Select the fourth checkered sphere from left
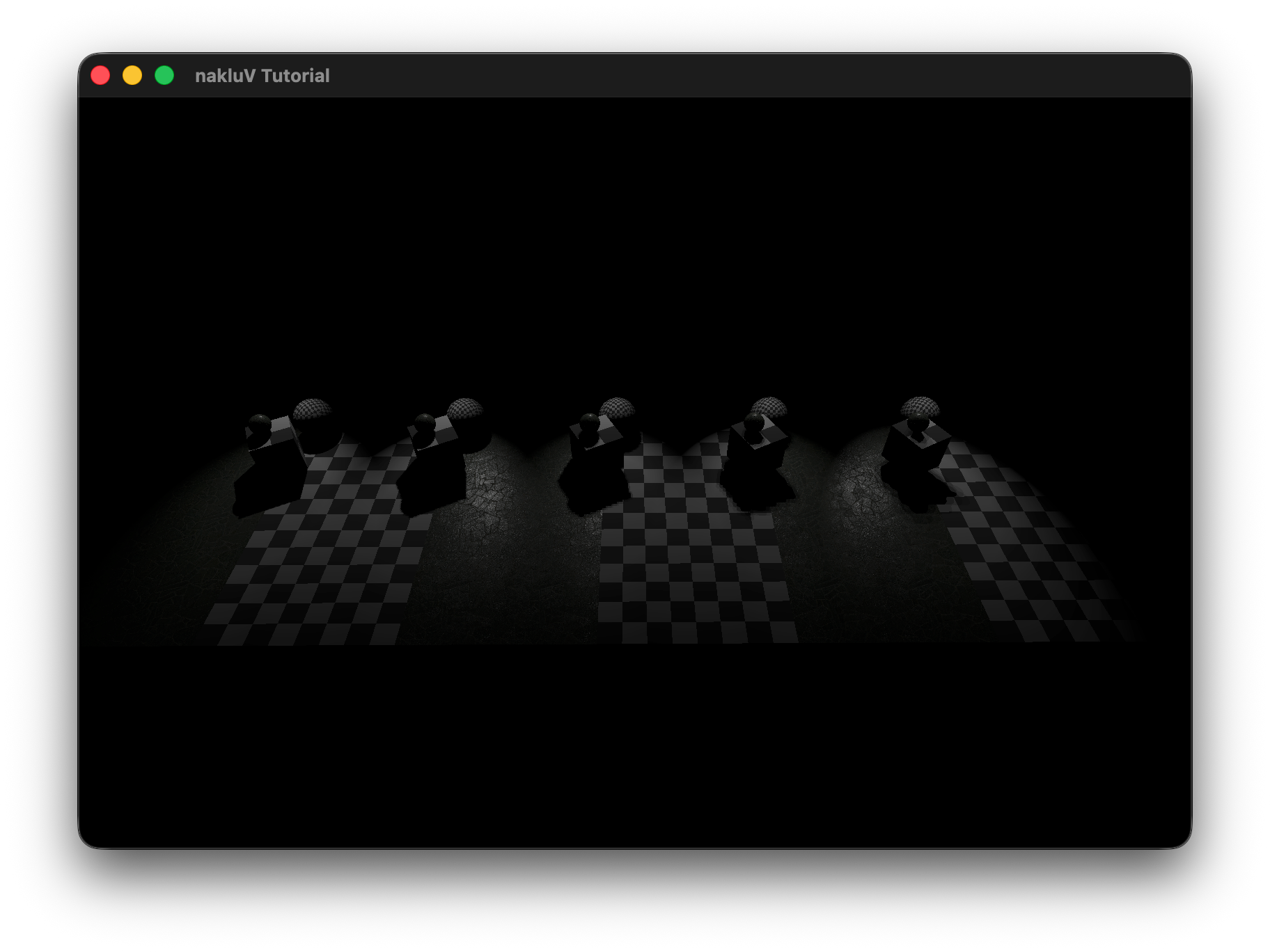 point(769,406)
